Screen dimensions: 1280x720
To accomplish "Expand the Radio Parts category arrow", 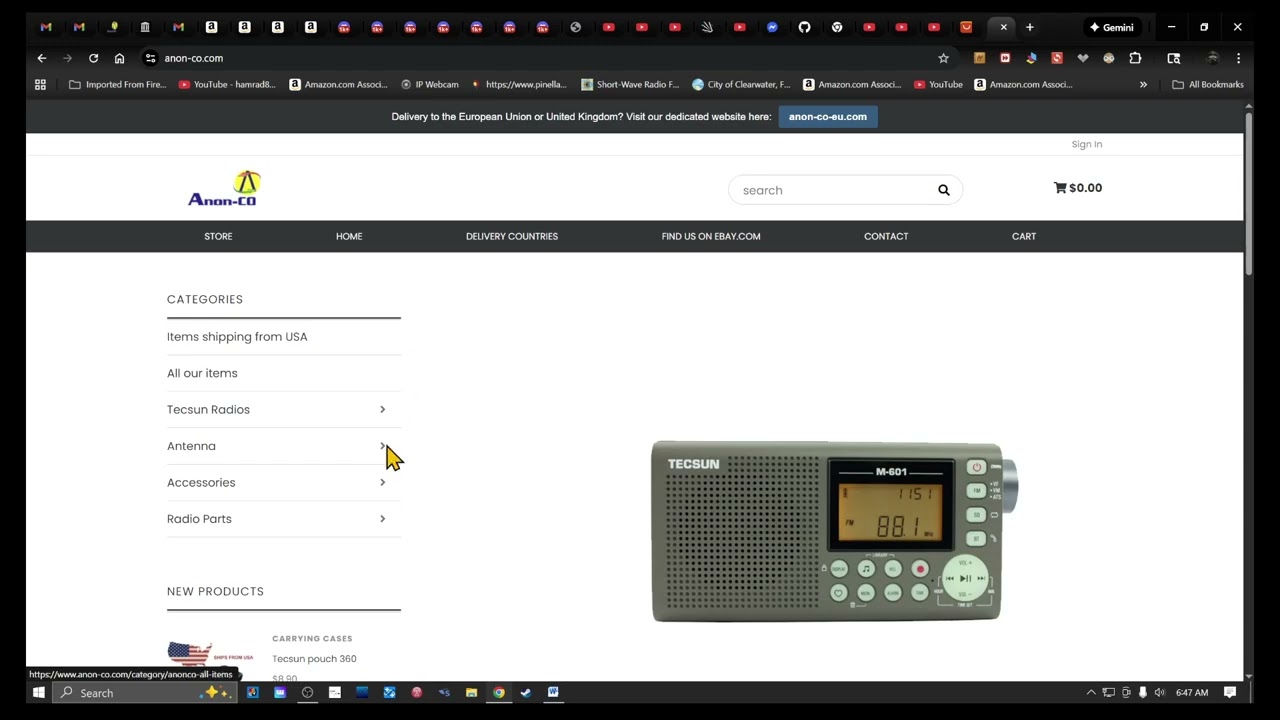I will [382, 519].
